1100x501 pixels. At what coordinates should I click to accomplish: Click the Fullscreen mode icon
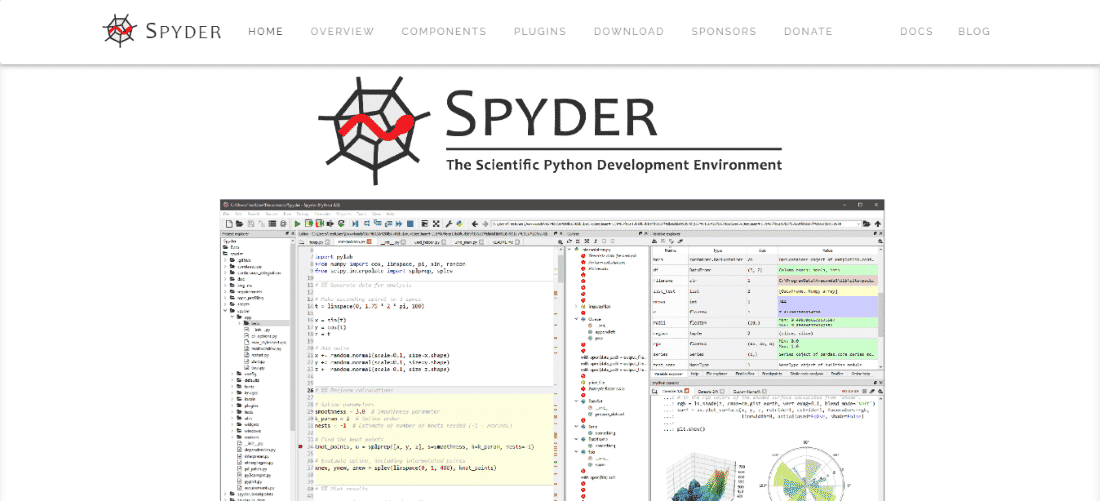click(436, 224)
